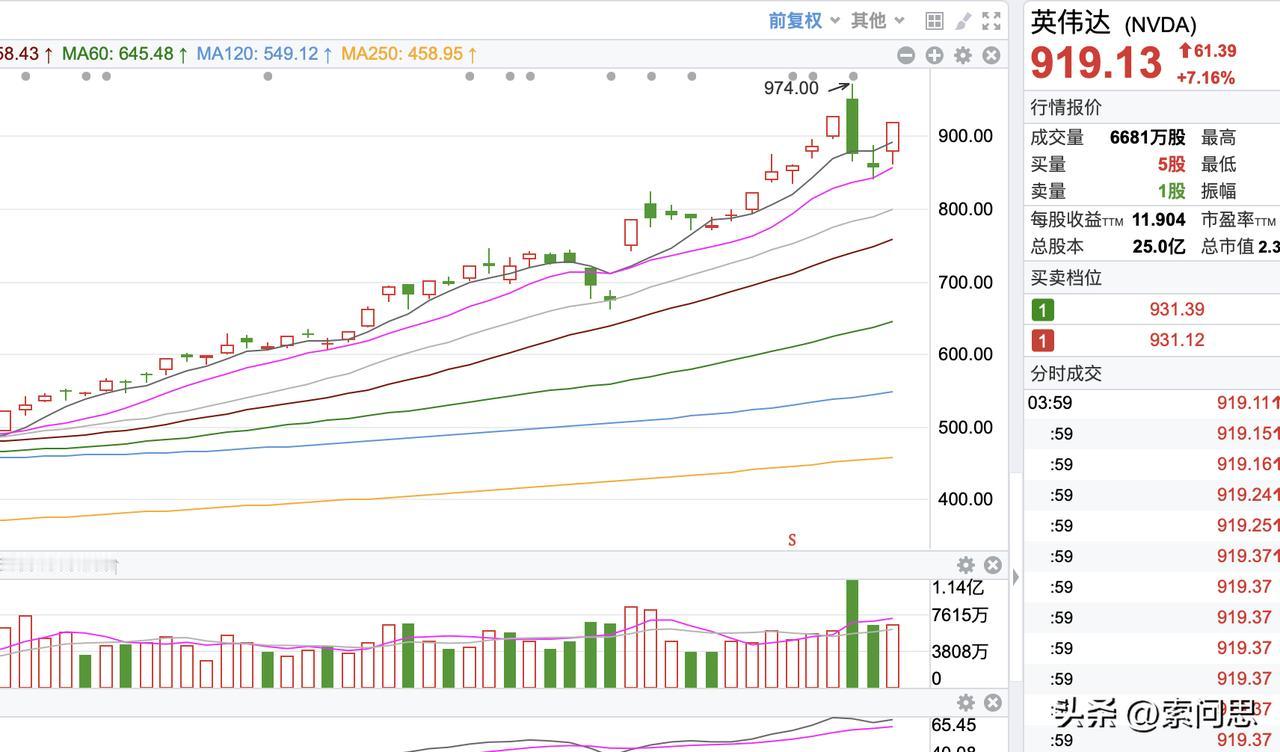Select the MA60: 645.48 indicator label
Image resolution: width=1280 pixels, height=752 pixels.
click(x=125, y=54)
